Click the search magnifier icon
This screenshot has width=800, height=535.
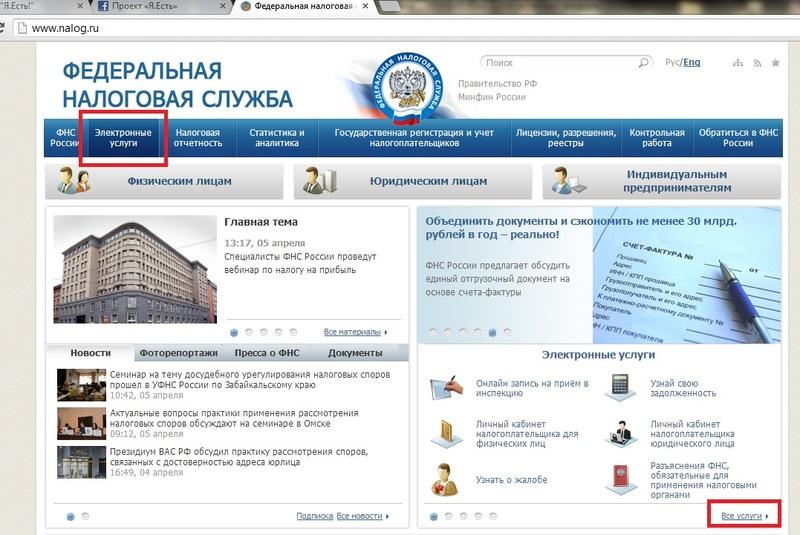click(x=644, y=63)
